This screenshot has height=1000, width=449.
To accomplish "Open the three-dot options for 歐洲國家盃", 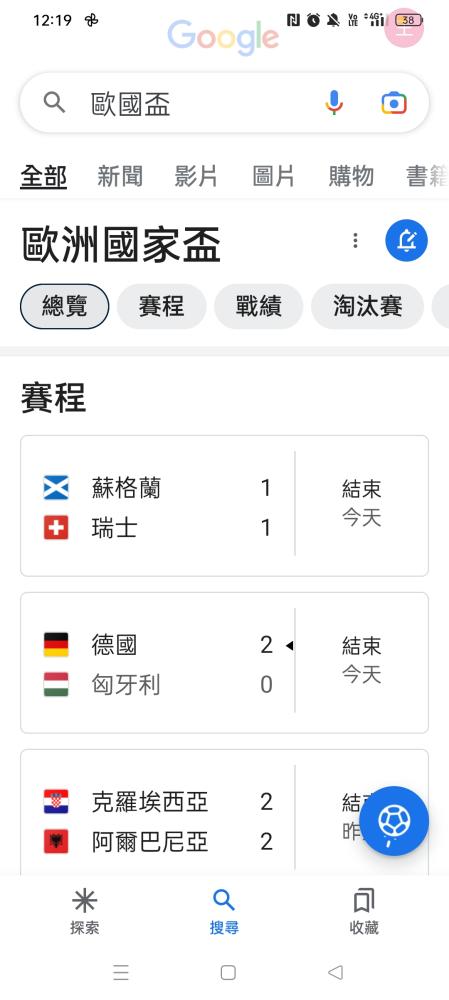I will [x=355, y=240].
